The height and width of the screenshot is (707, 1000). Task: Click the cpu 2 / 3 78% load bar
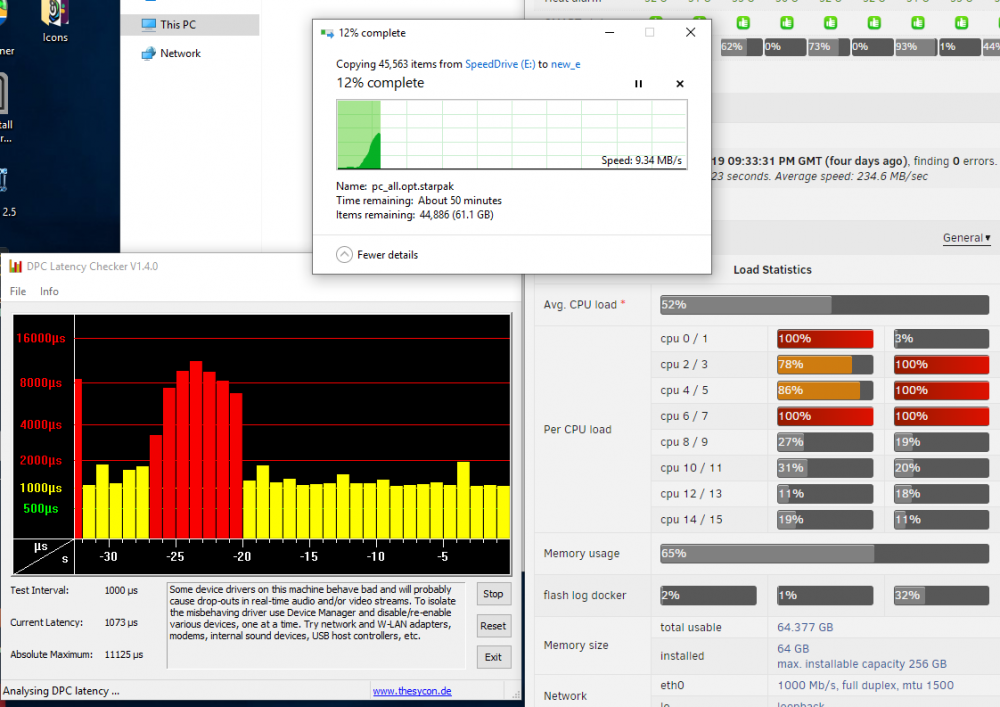pyautogui.click(x=825, y=365)
